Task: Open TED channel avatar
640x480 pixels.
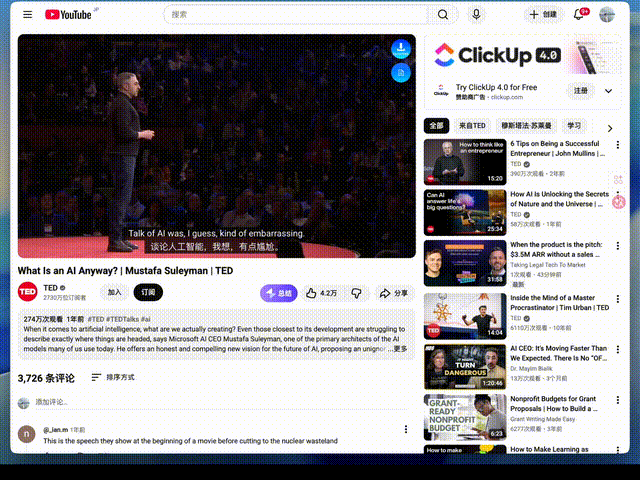Action: point(28,292)
